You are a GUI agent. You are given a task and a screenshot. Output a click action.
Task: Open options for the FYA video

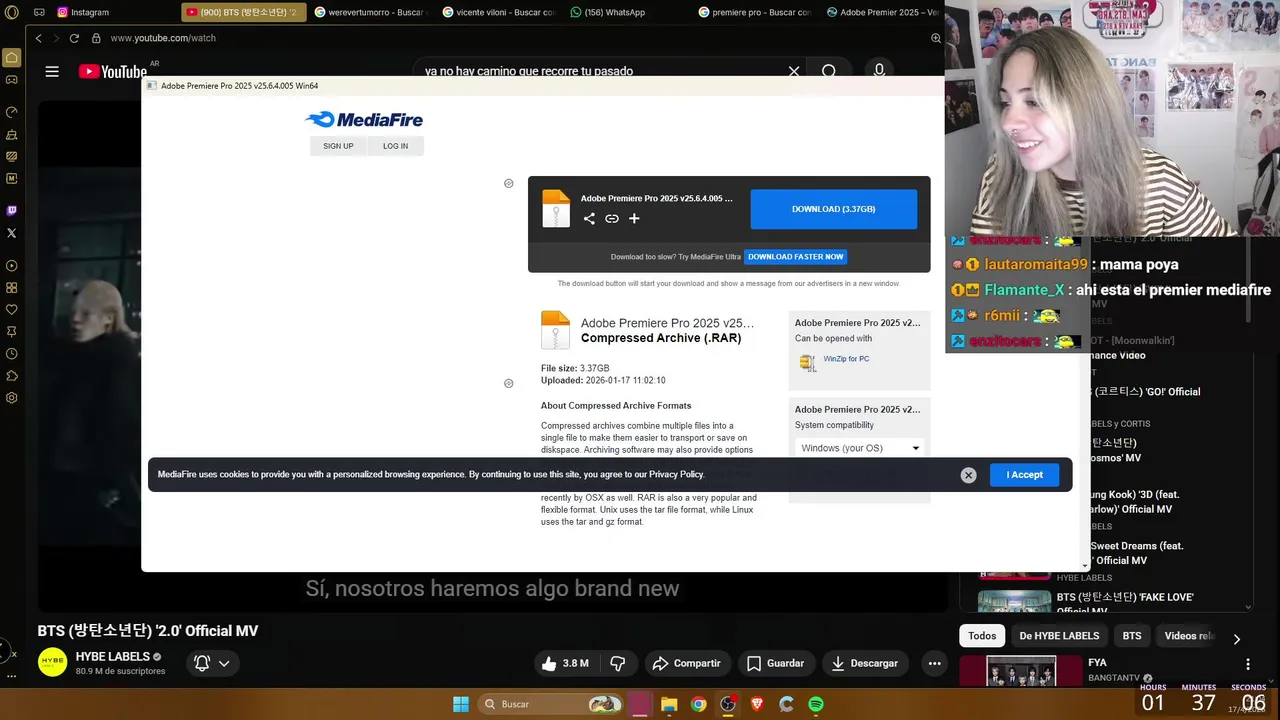click(1248, 664)
